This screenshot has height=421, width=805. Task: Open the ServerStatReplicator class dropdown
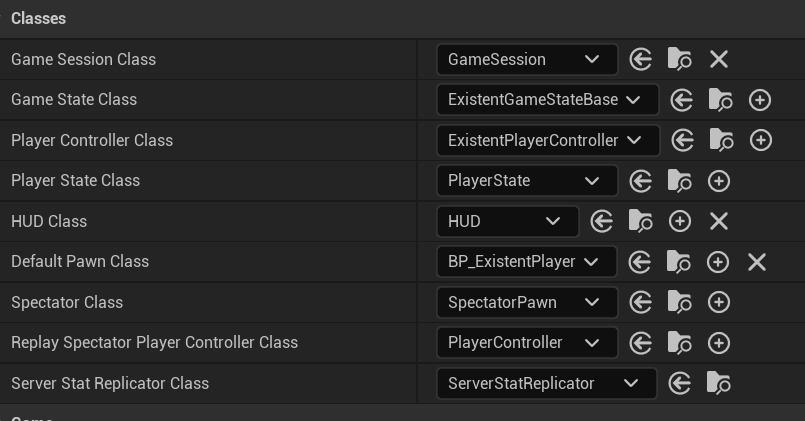(x=546, y=383)
